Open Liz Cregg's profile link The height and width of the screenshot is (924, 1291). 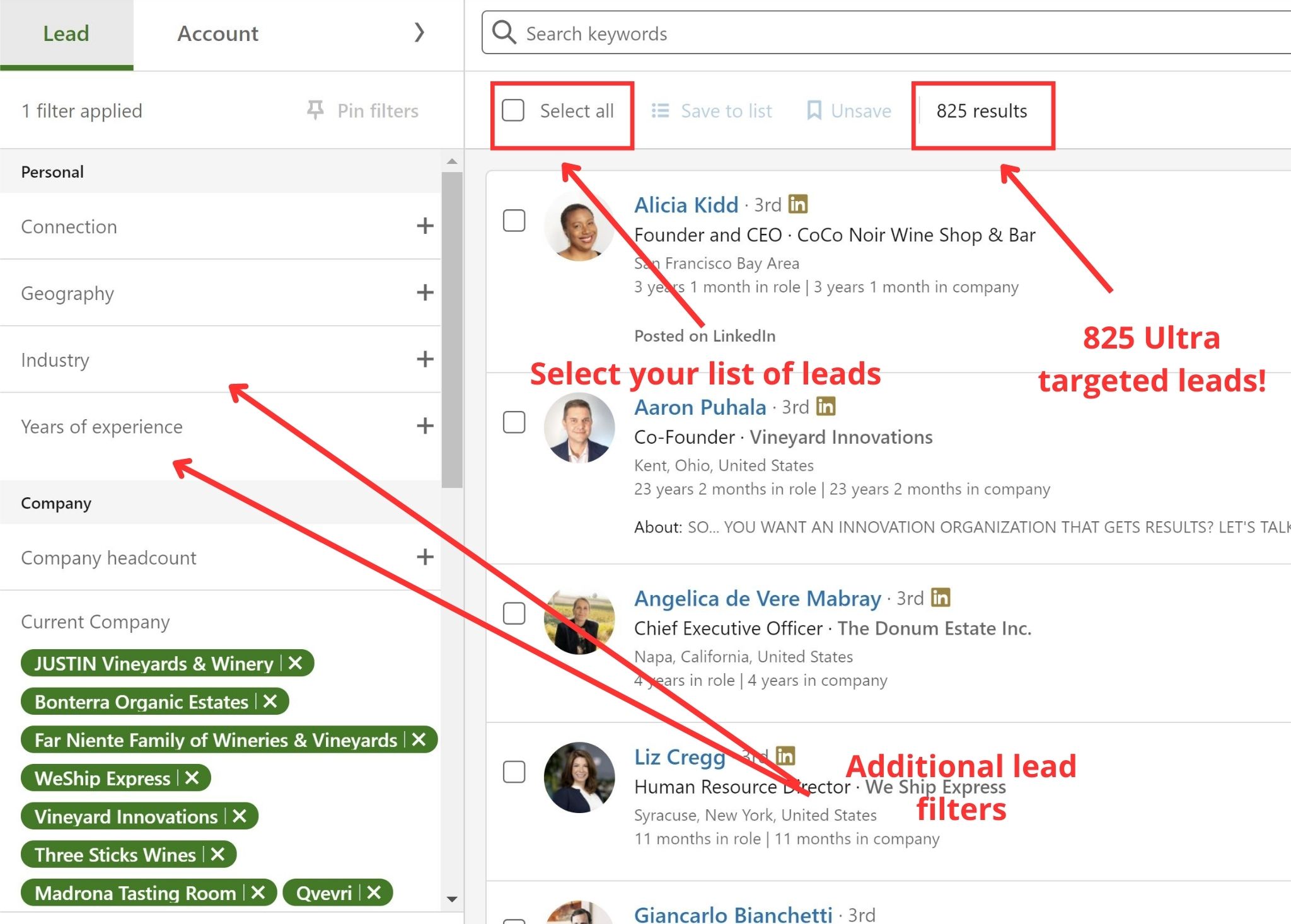pyautogui.click(x=680, y=756)
